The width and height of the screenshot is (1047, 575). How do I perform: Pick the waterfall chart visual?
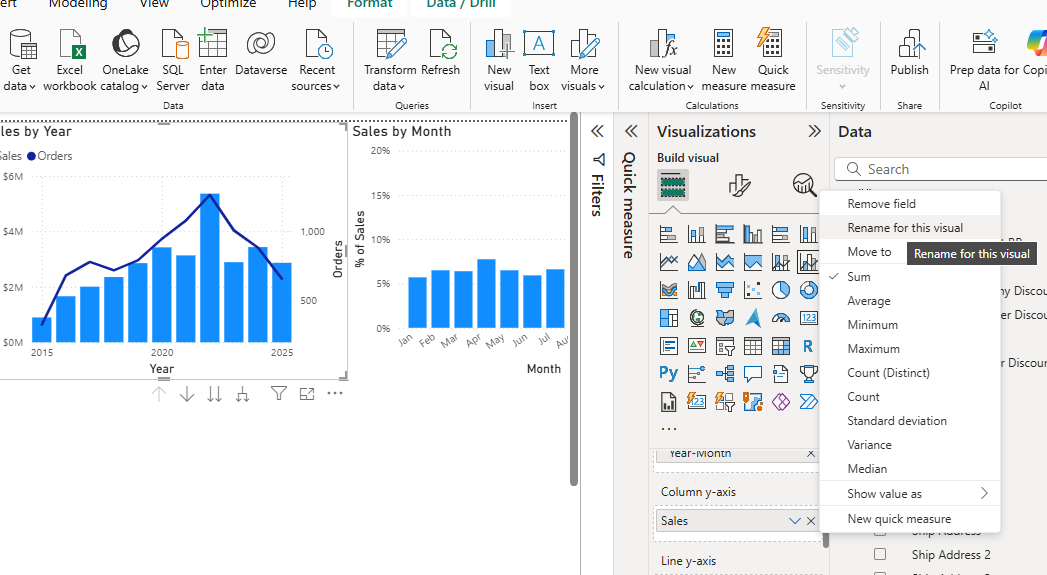[696, 290]
